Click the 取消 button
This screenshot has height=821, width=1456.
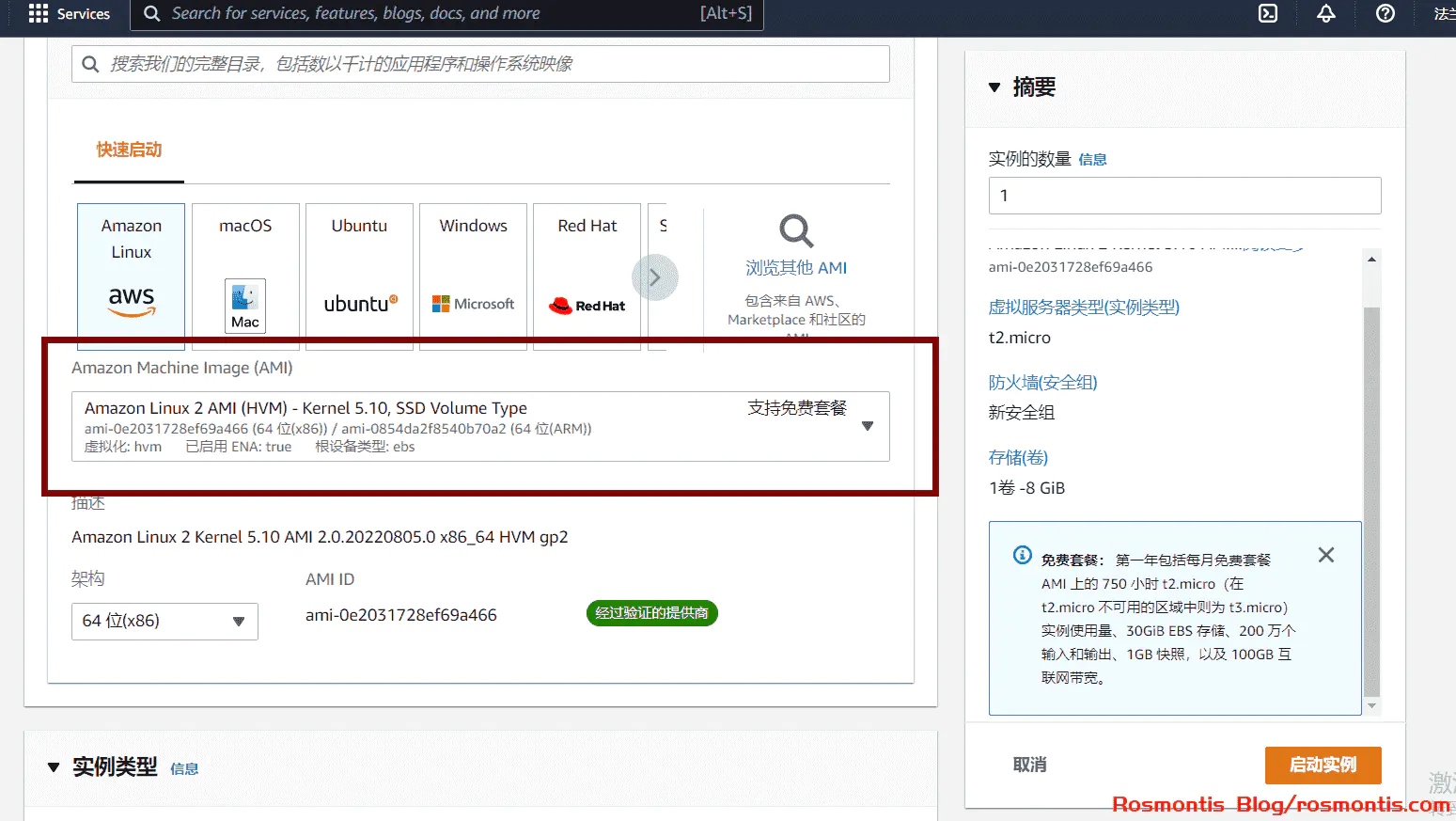tap(1030, 765)
